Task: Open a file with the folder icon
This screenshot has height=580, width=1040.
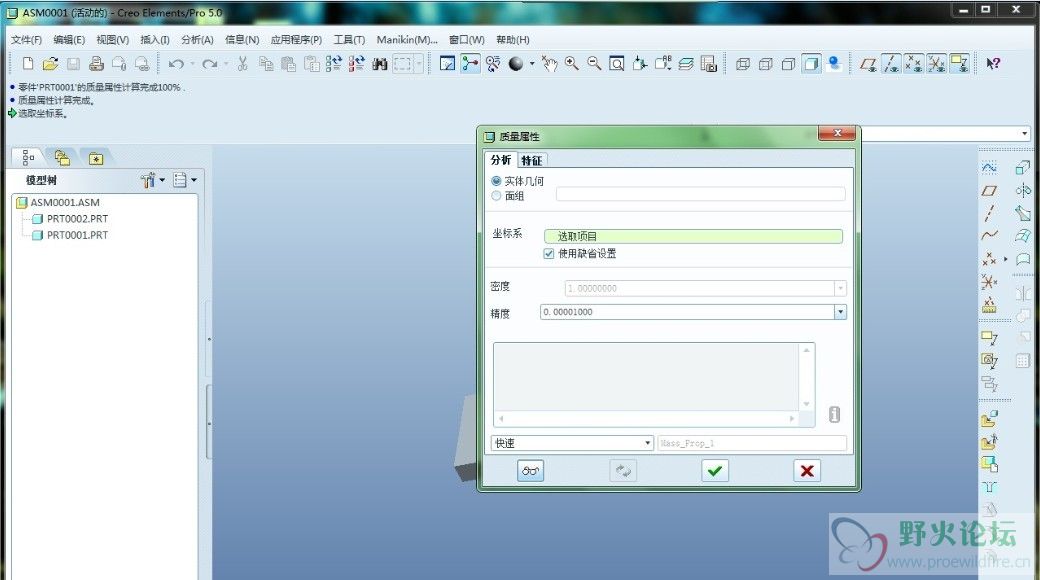Action: click(x=50, y=64)
